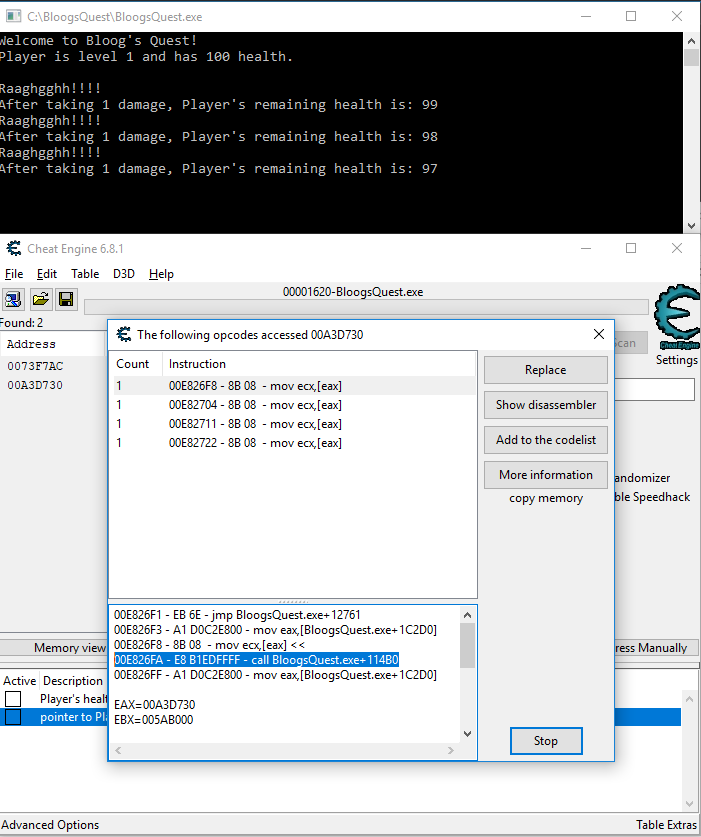Click More information button
Viewport: 701px width, 837px height.
pyautogui.click(x=546, y=475)
